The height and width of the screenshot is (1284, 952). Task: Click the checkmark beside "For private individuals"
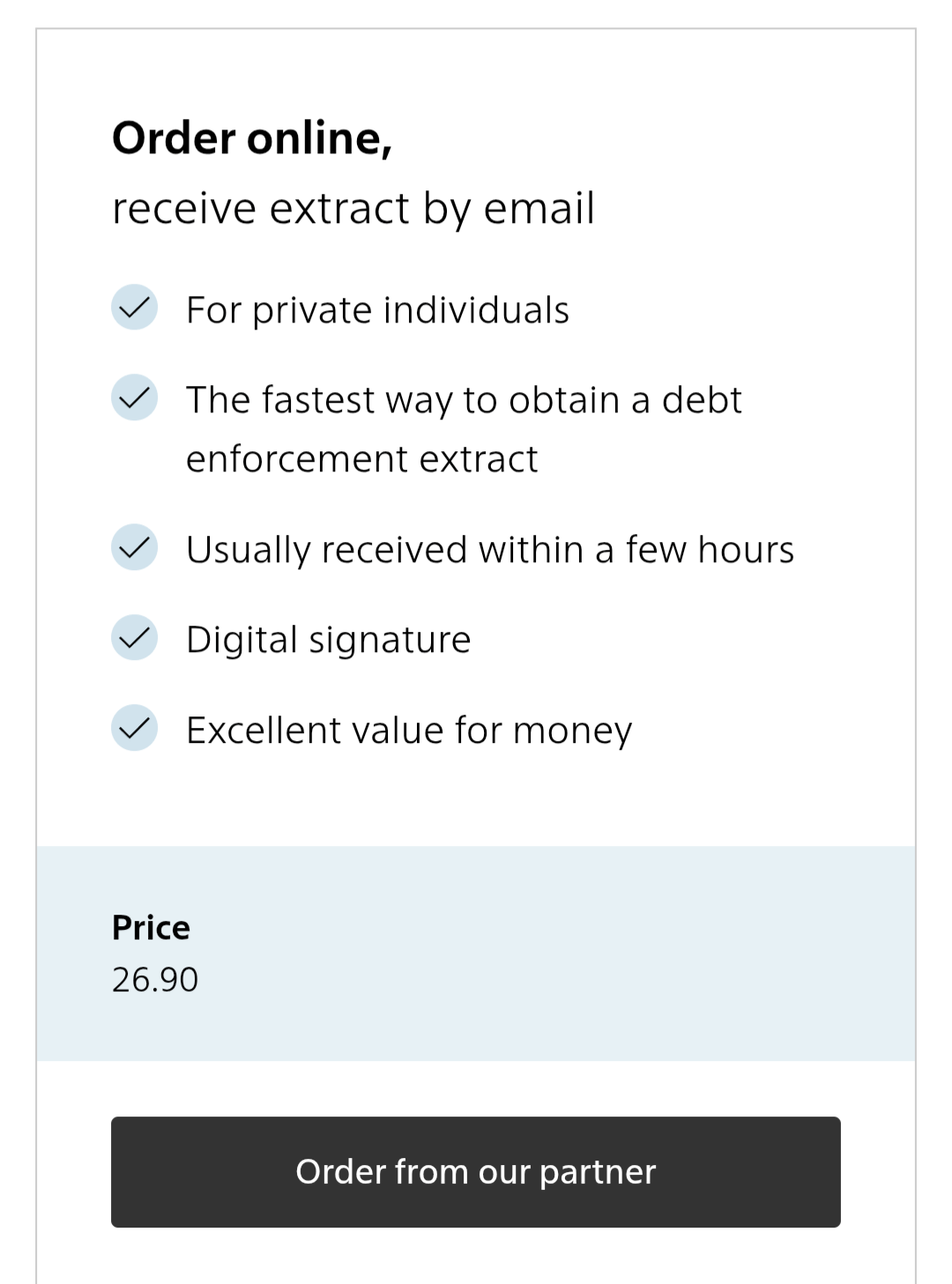point(134,308)
